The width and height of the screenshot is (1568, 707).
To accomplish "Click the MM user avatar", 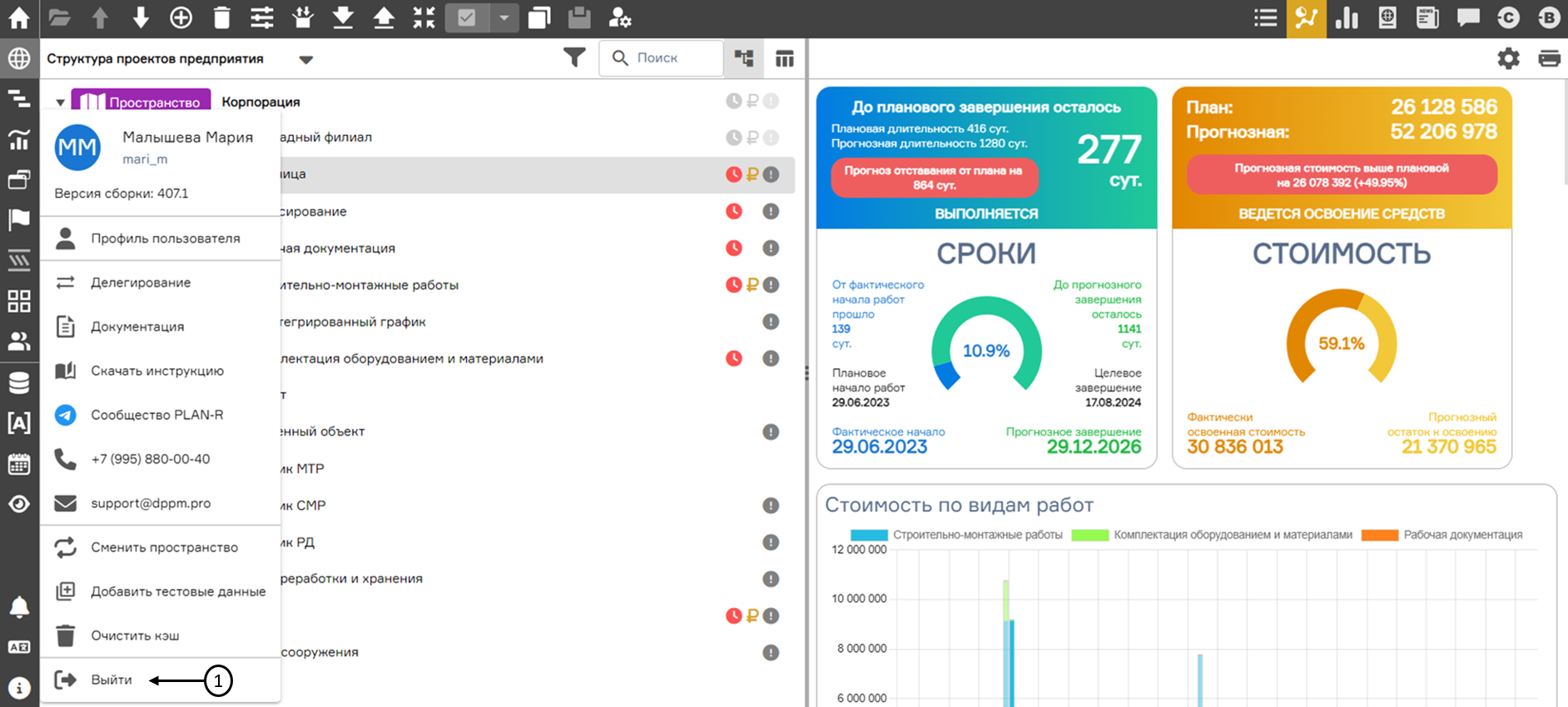I will click(77, 147).
